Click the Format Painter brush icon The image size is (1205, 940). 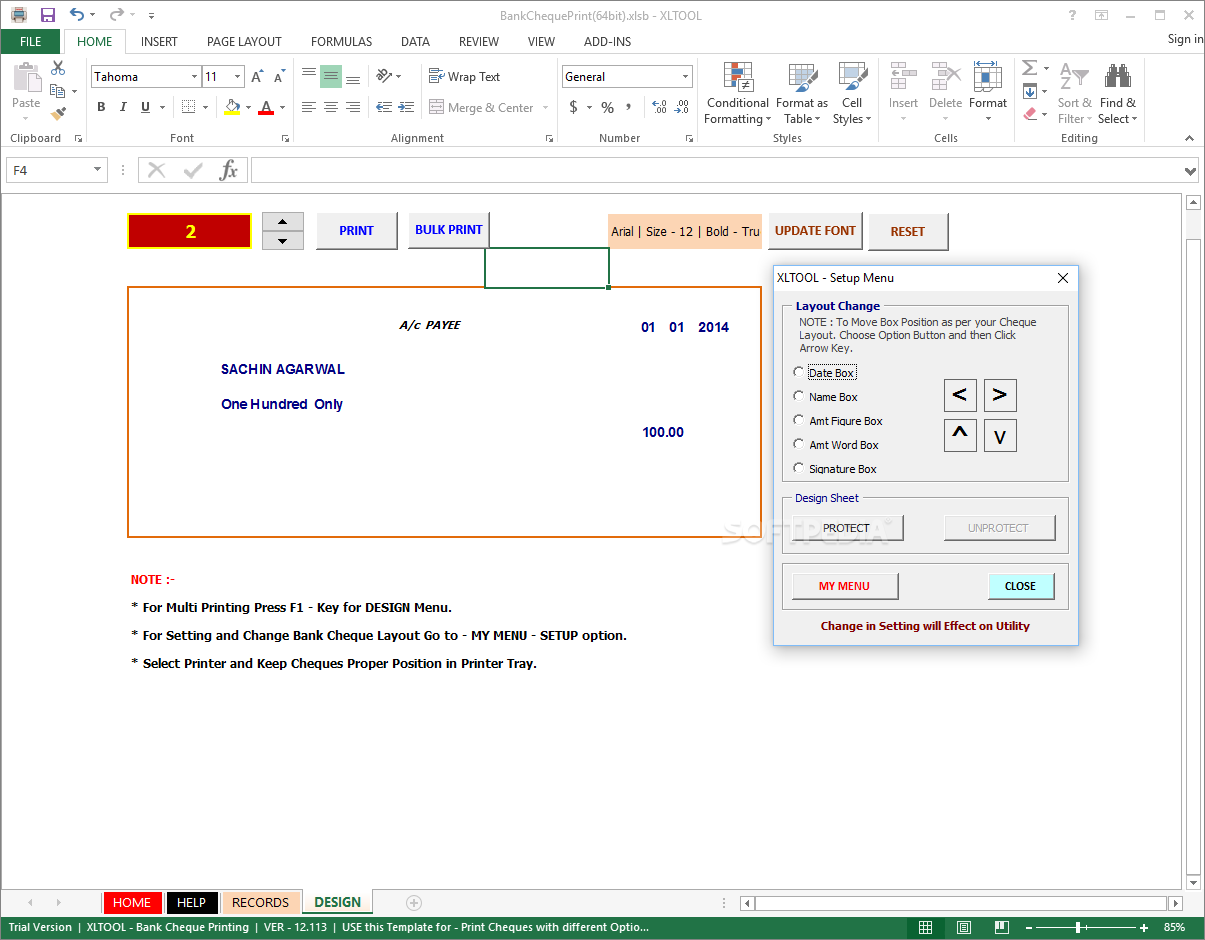click(58, 114)
